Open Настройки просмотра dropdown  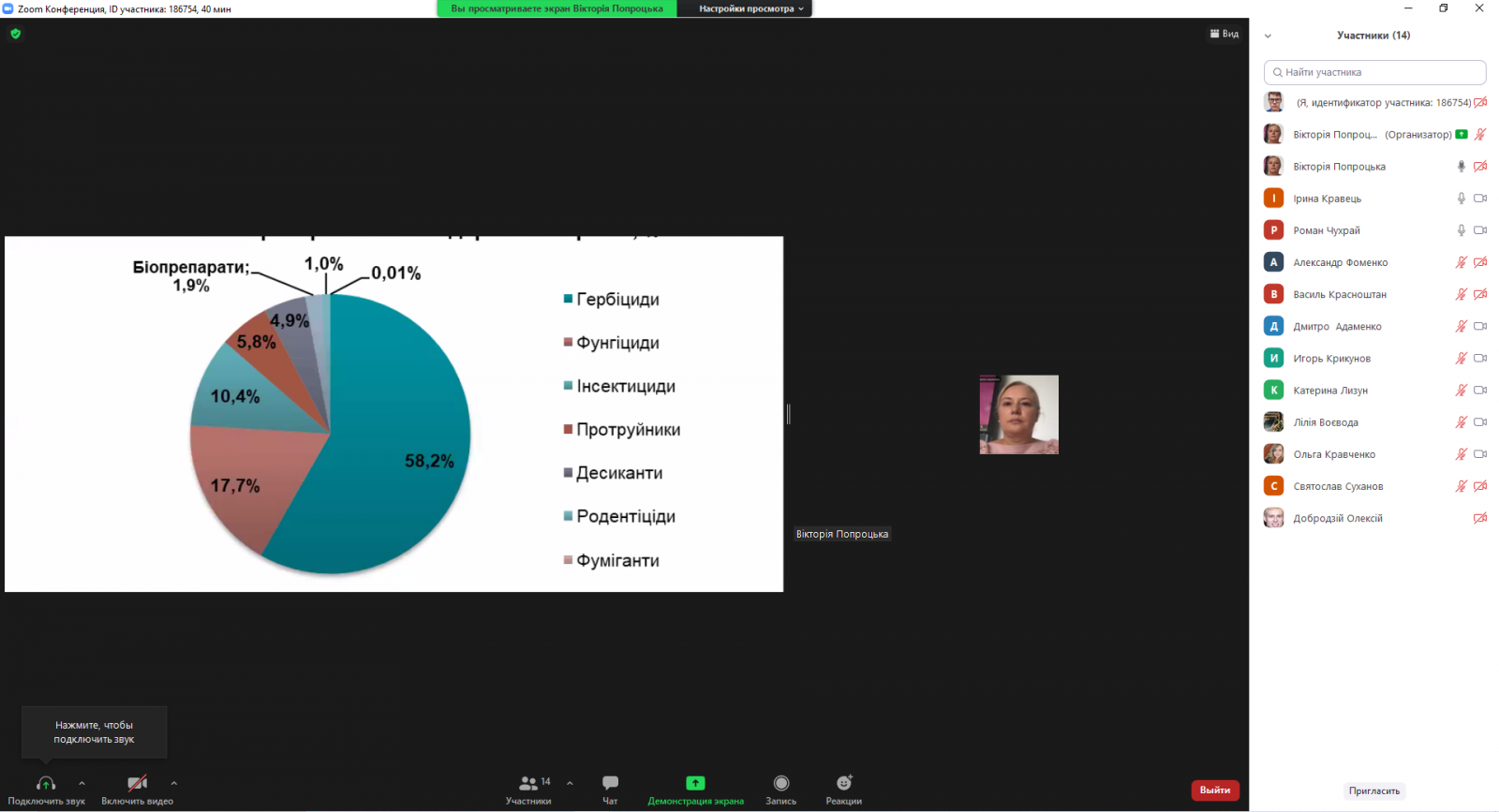751,8
